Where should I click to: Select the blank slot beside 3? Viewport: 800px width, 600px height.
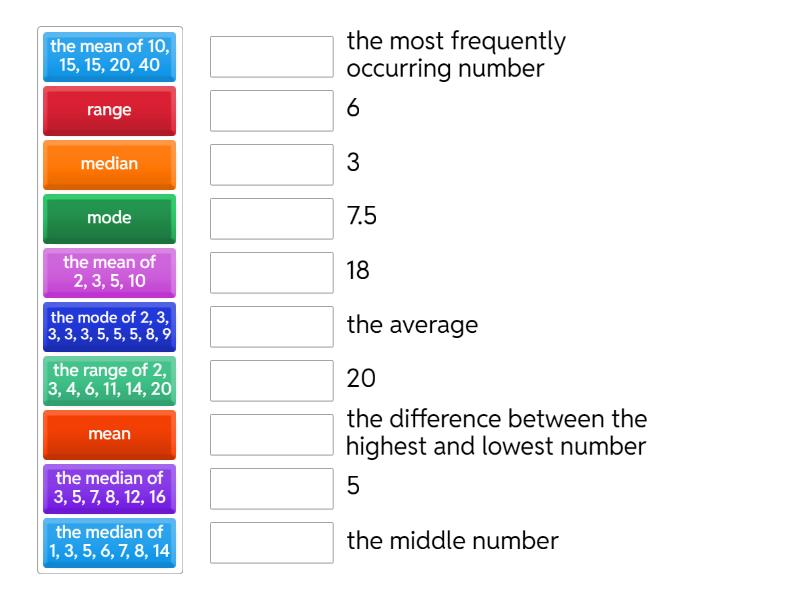click(x=272, y=165)
